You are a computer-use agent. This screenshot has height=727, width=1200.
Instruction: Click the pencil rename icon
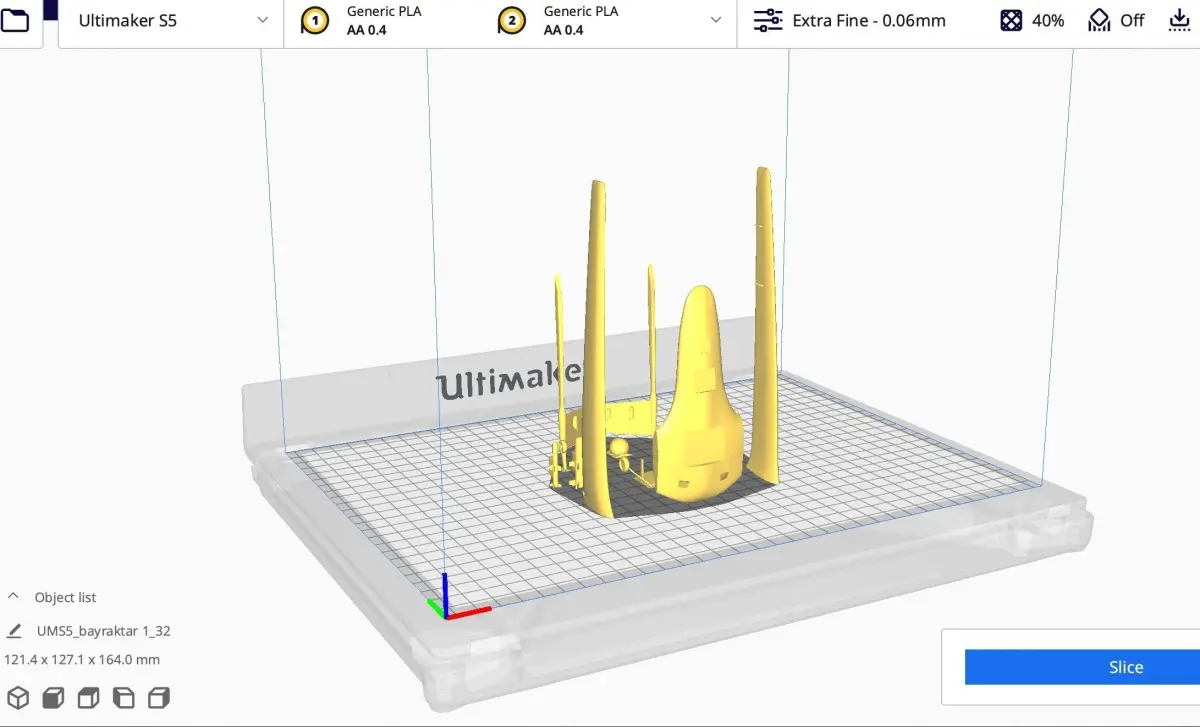14,631
